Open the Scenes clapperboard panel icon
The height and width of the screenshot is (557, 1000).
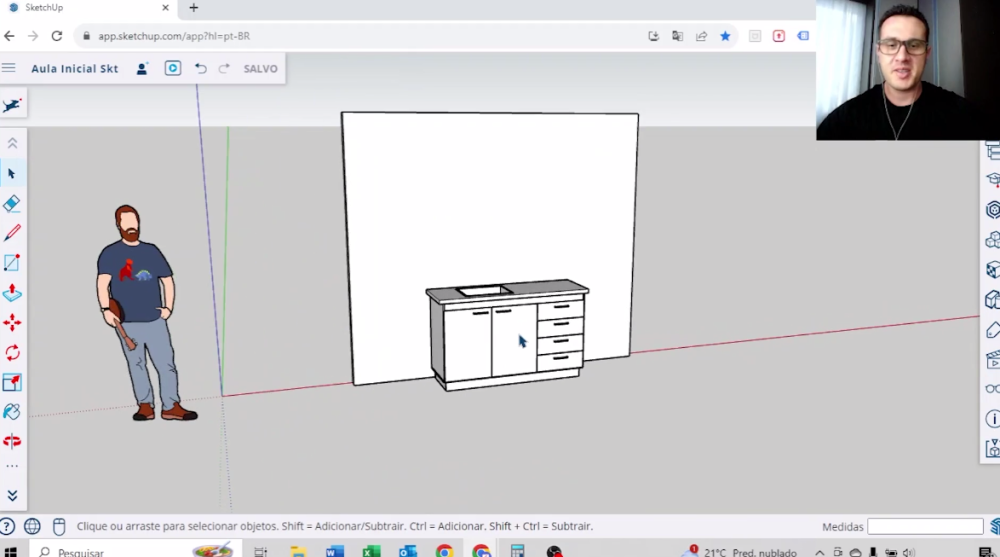(992, 360)
